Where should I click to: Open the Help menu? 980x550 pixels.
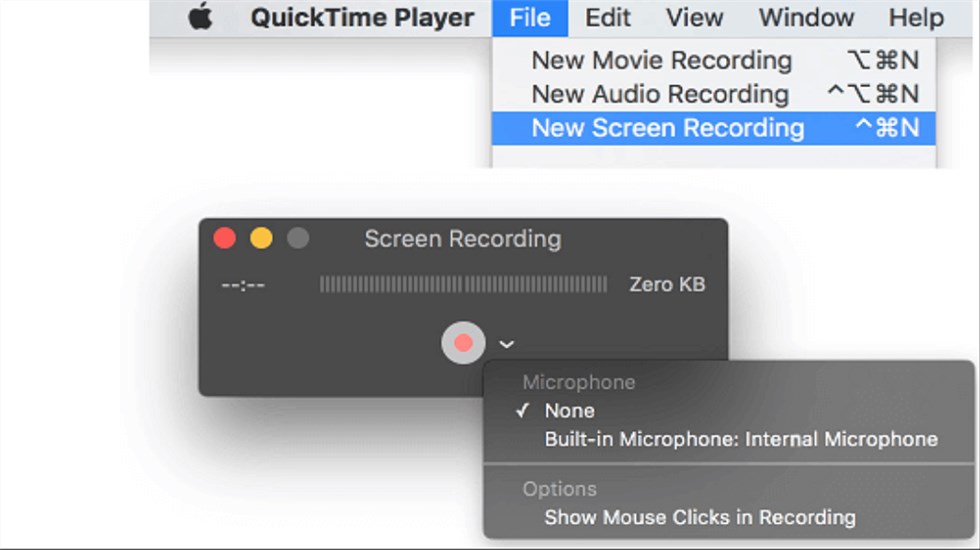pyautogui.click(x=916, y=18)
